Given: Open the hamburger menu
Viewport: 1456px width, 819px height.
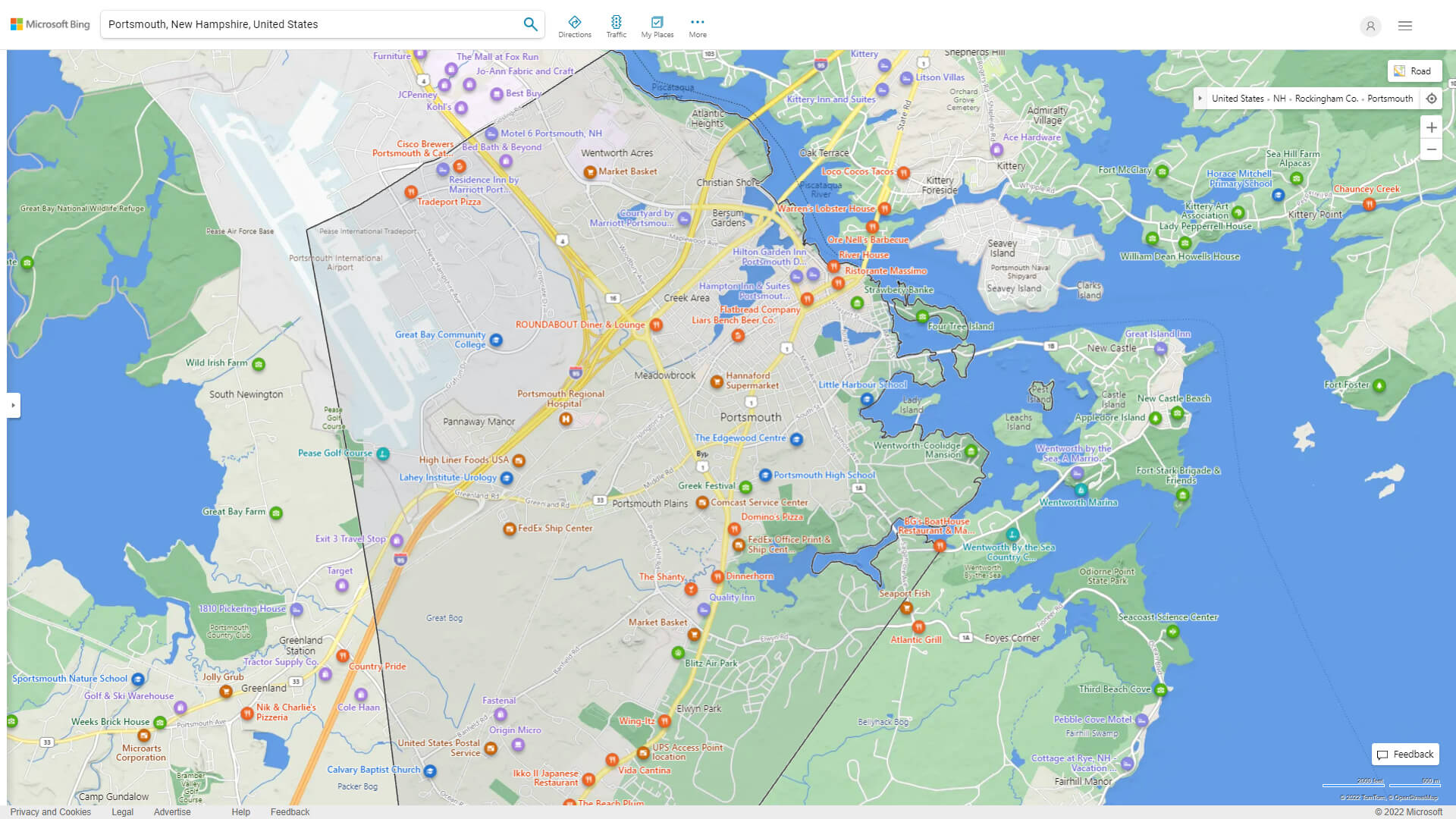Looking at the screenshot, I should (x=1404, y=25).
